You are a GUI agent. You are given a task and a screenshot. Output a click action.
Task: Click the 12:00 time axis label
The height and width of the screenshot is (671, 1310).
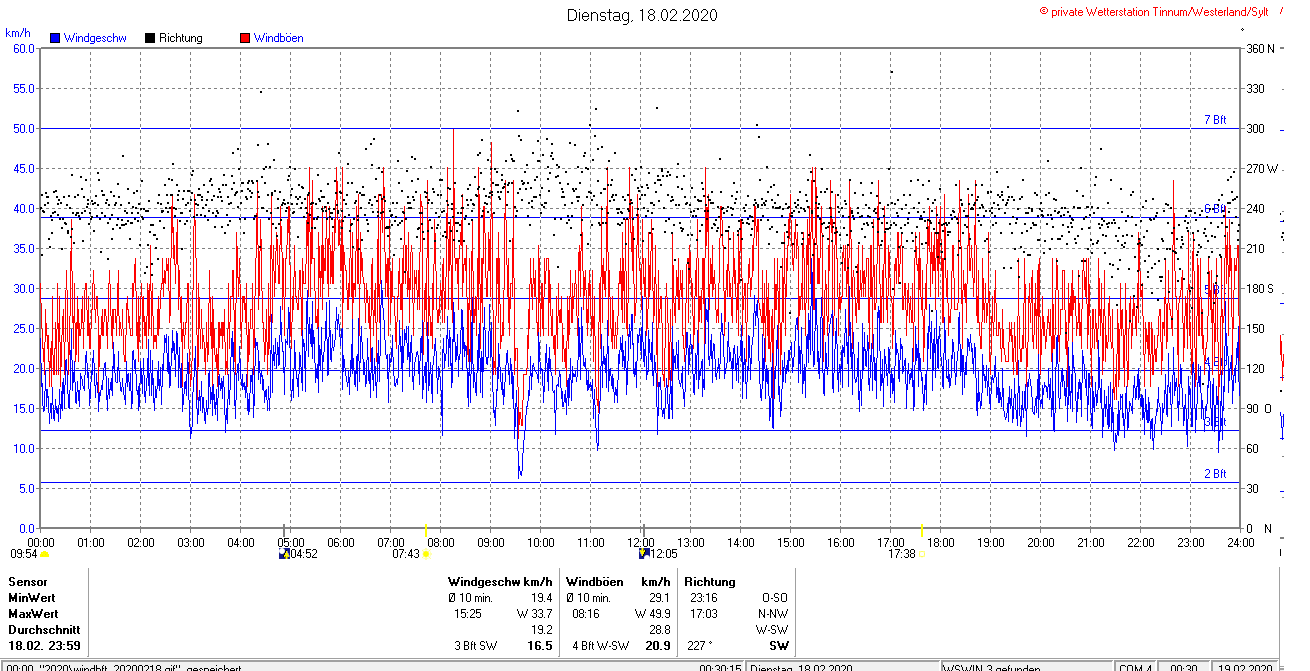pos(640,543)
